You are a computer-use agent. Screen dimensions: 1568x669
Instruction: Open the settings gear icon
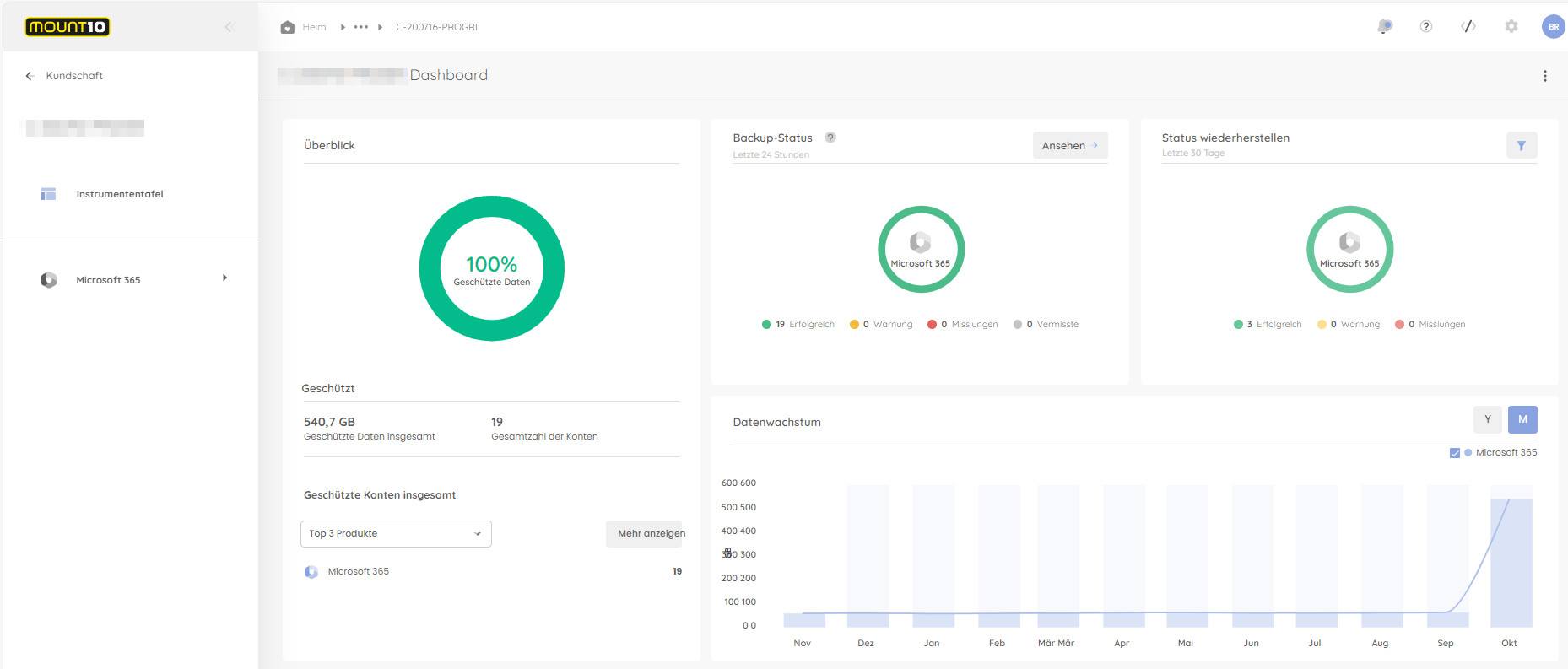tap(1511, 27)
